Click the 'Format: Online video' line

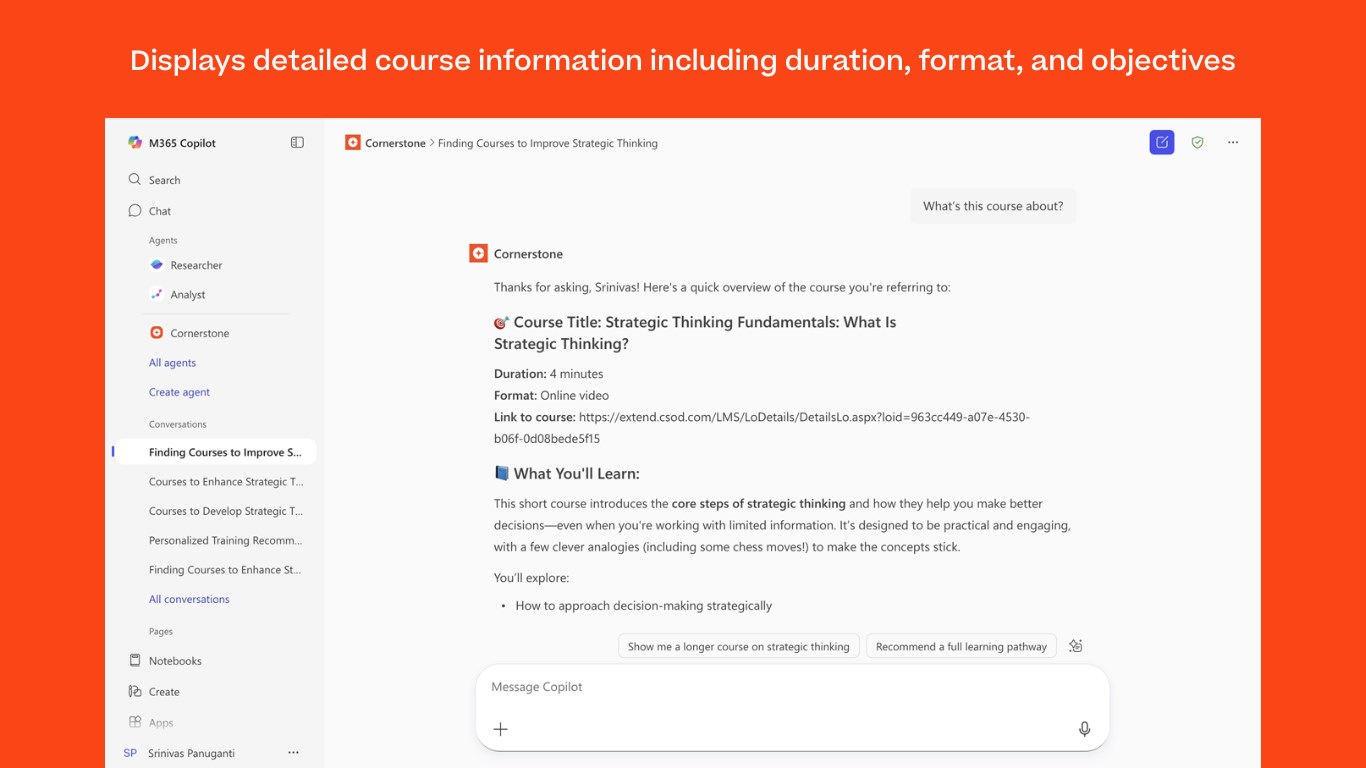tap(551, 396)
